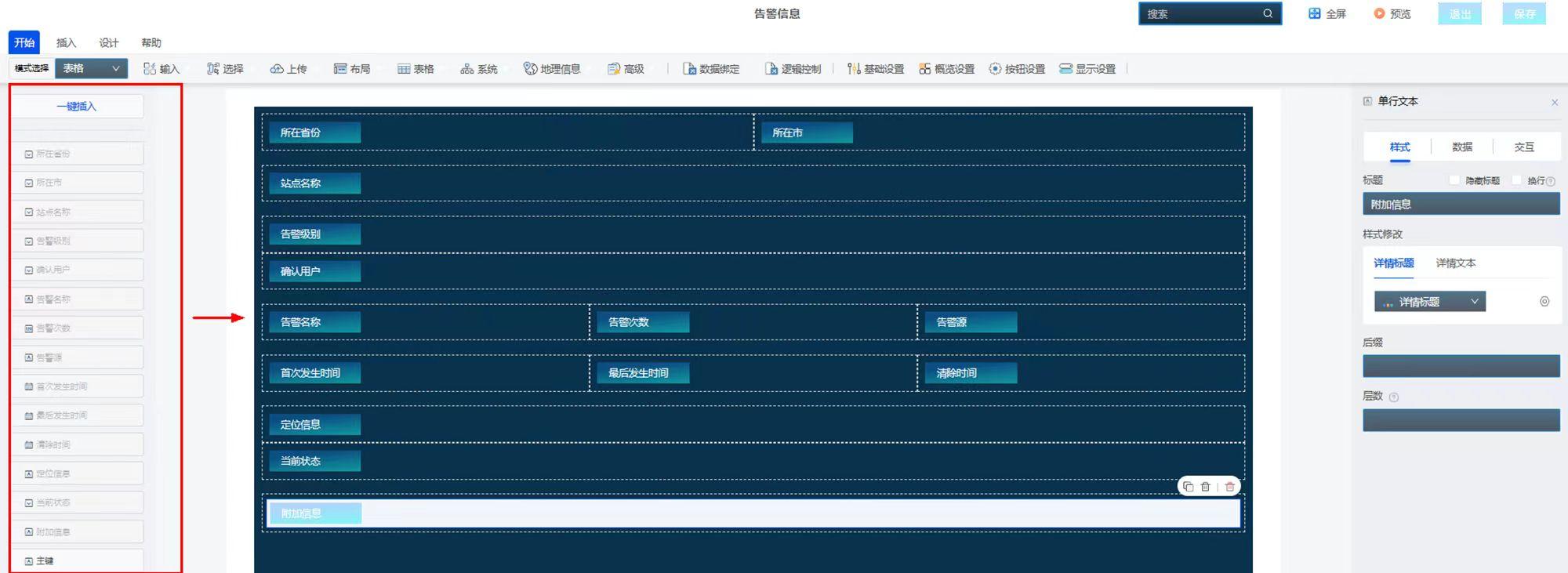
Task: Select 首次发生时间 field in left list
Action: pos(77,386)
